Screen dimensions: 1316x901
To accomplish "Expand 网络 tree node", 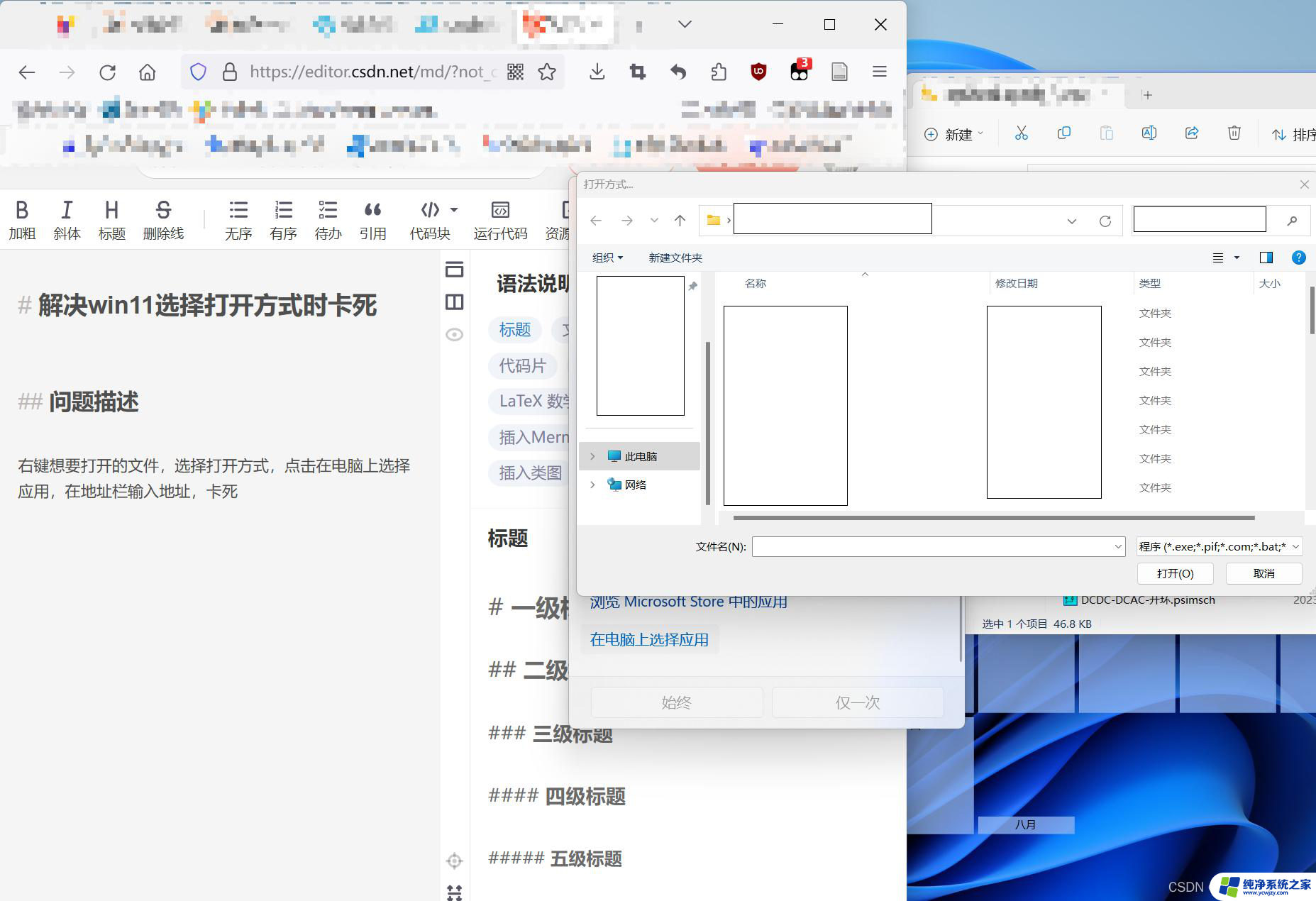I will pyautogui.click(x=593, y=485).
